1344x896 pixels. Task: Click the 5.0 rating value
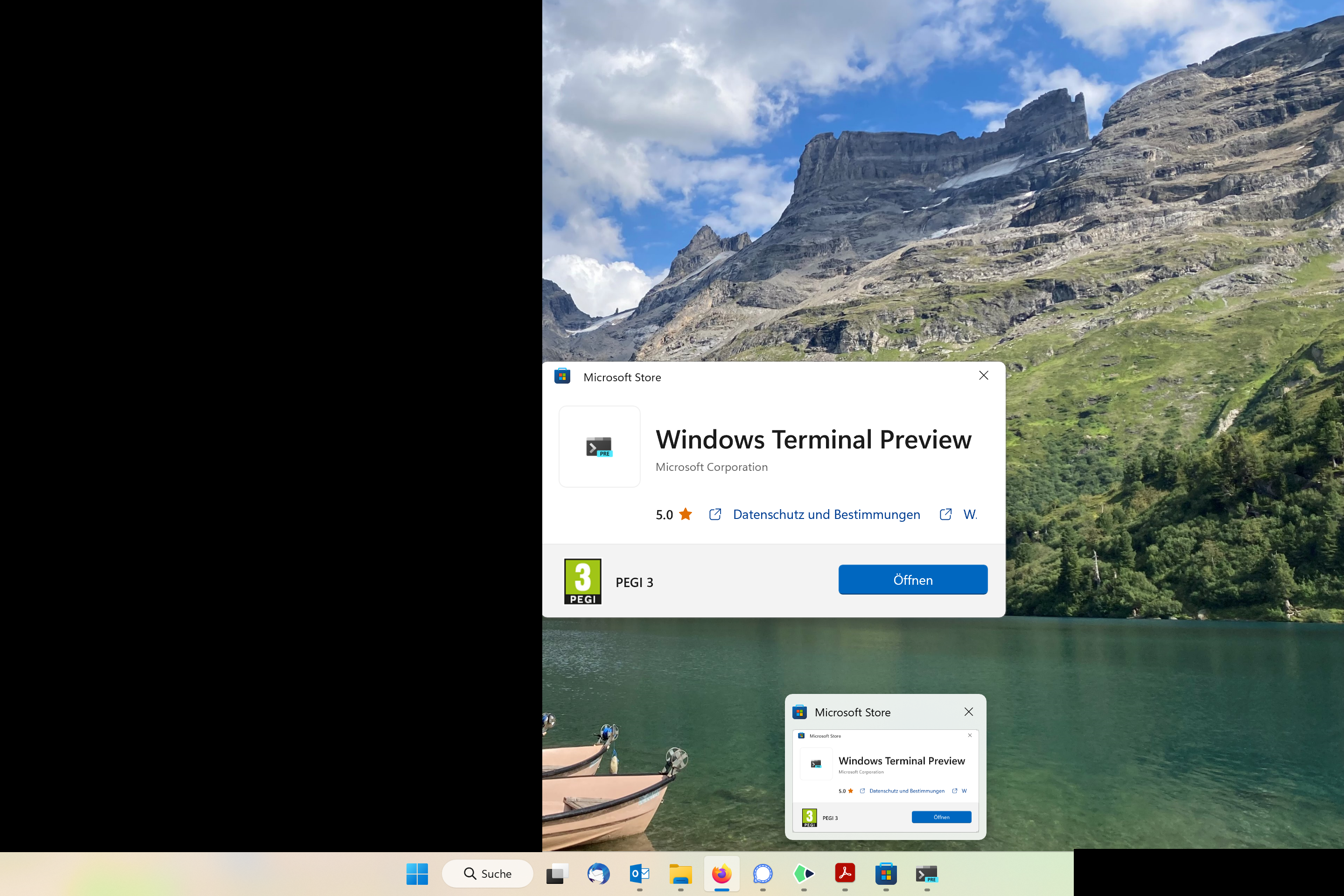[x=664, y=515]
